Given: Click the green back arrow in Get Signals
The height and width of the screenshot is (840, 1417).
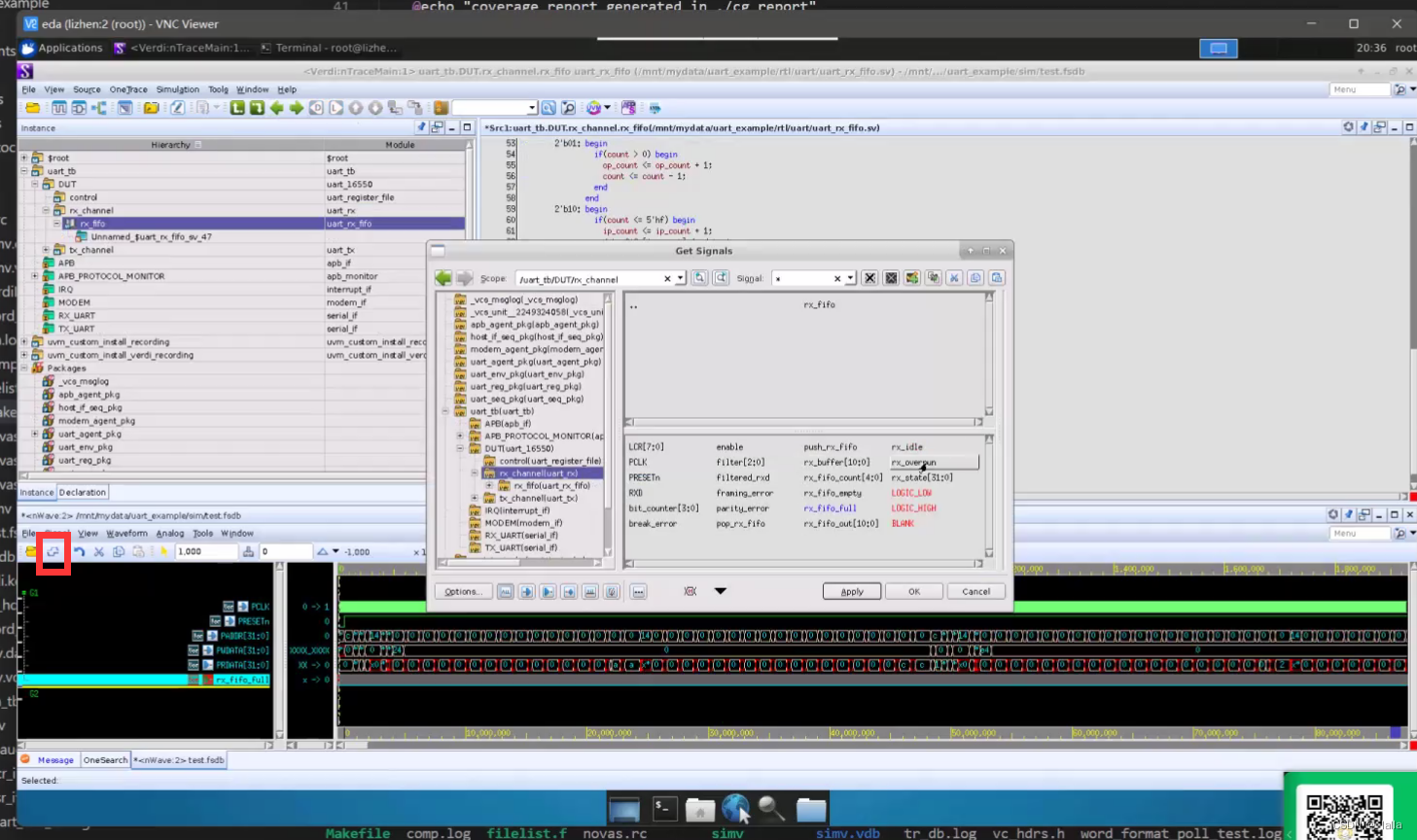Looking at the screenshot, I should [x=443, y=278].
